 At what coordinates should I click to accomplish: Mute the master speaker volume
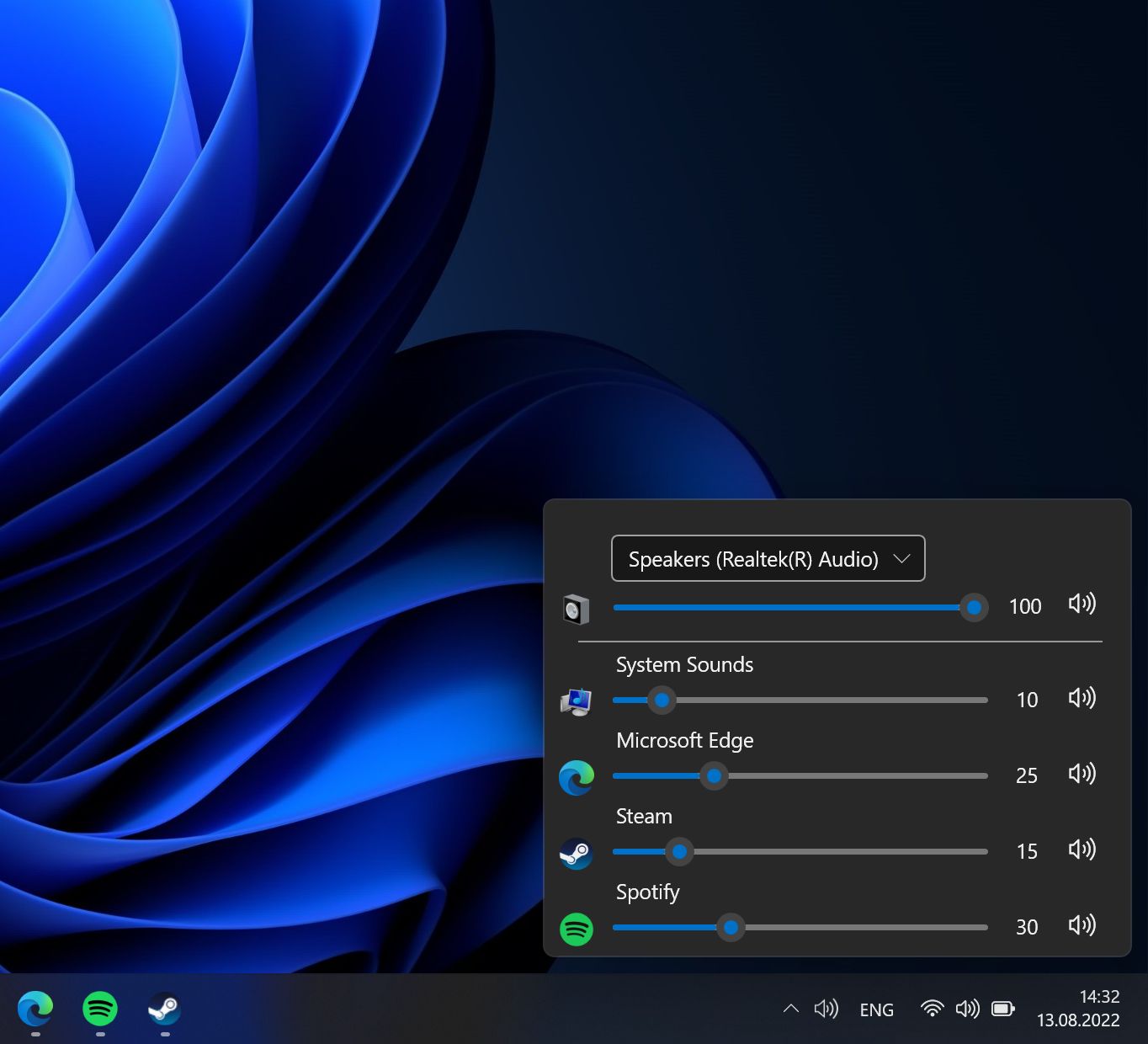tap(1082, 605)
